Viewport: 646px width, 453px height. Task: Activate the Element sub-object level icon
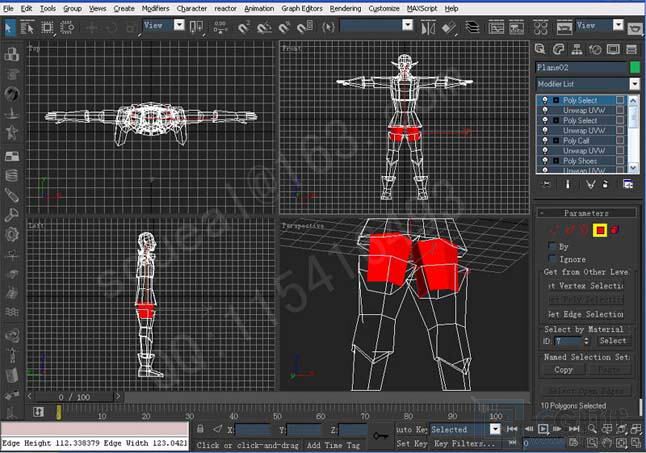pos(615,230)
